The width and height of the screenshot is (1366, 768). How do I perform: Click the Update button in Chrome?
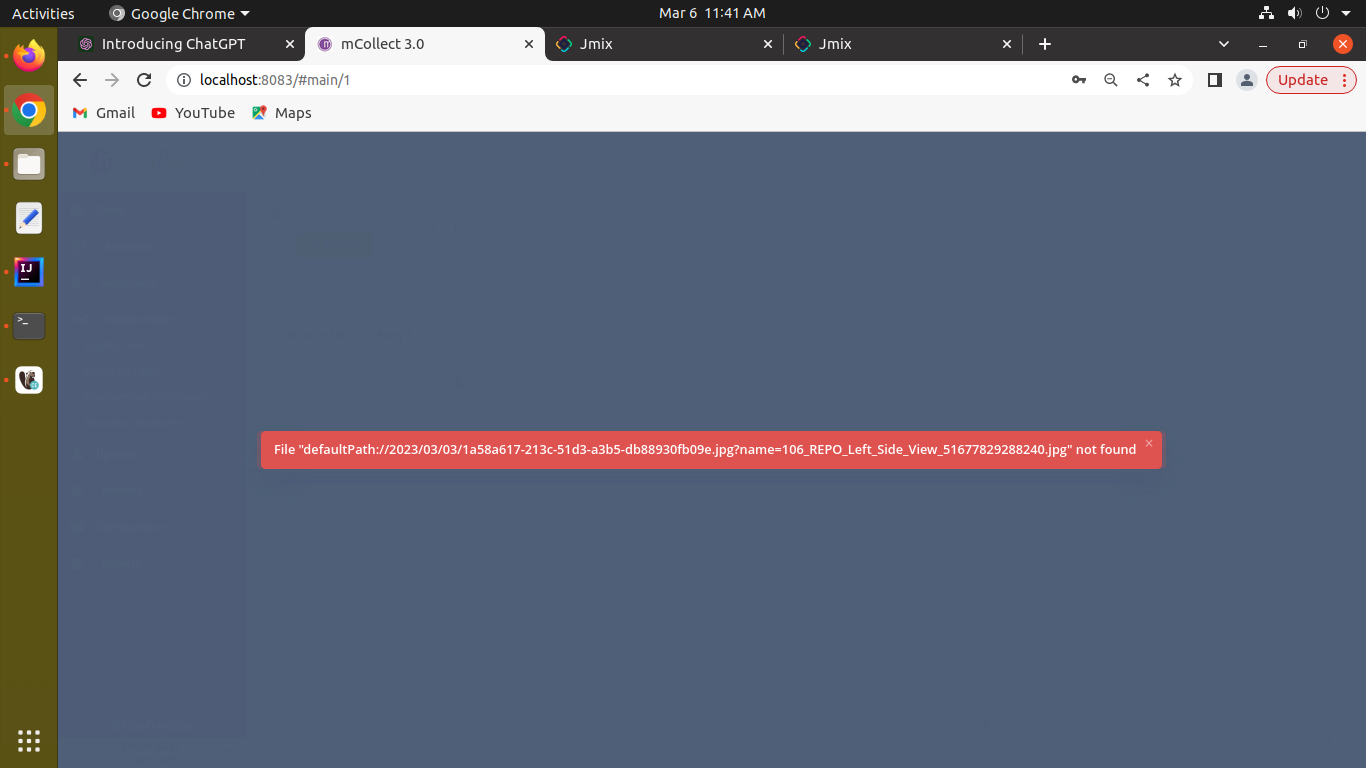pos(1303,80)
